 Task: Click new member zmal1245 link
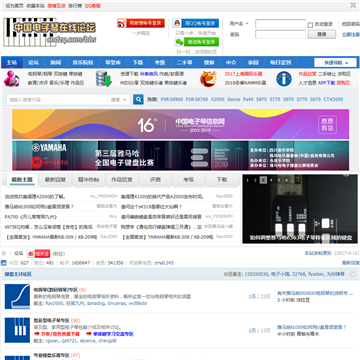tap(164, 263)
